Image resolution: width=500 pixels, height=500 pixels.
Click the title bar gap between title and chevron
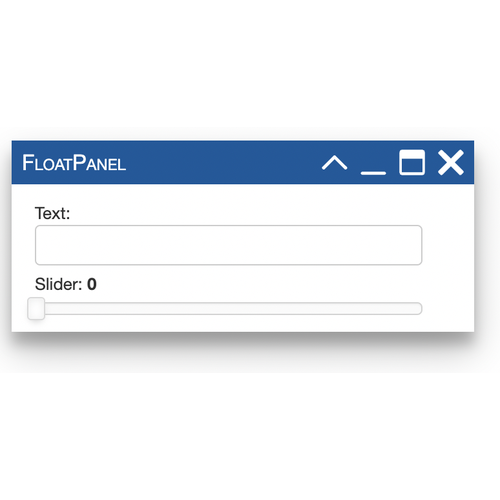coord(223,162)
